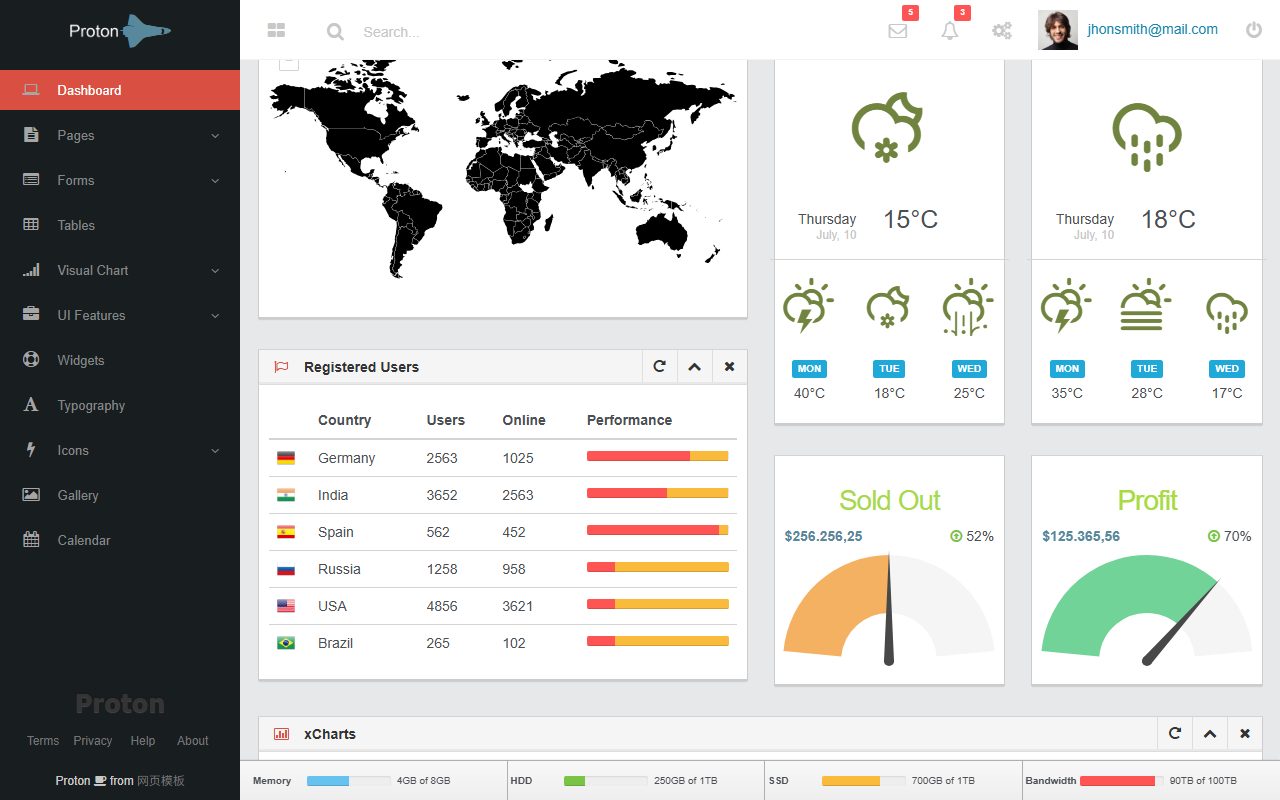Click the power logout icon

1254,30
